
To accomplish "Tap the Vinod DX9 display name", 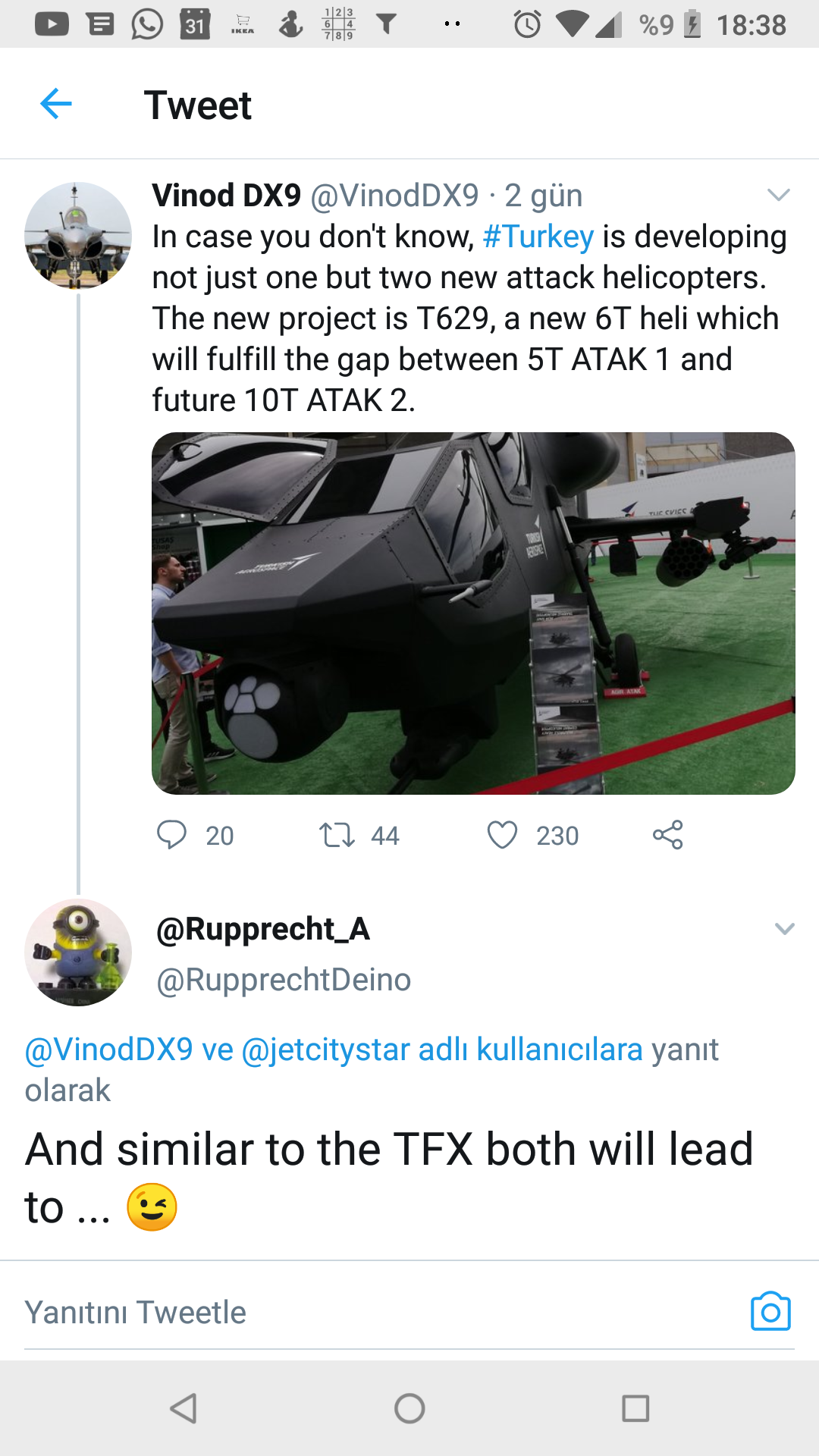I will [x=227, y=196].
